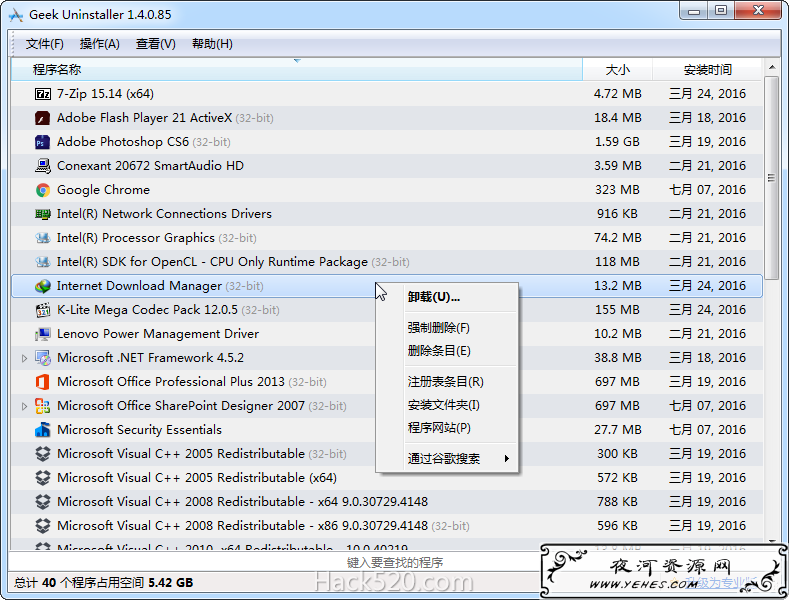Click the Office Professional Plus 2013 icon
Viewport: 789px width, 600px height.
43,382
